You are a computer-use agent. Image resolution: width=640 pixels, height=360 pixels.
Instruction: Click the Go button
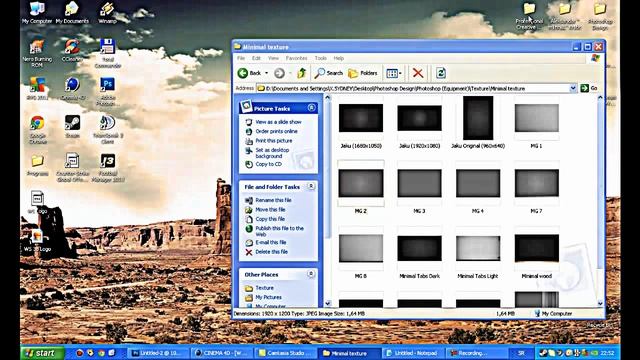[589, 88]
